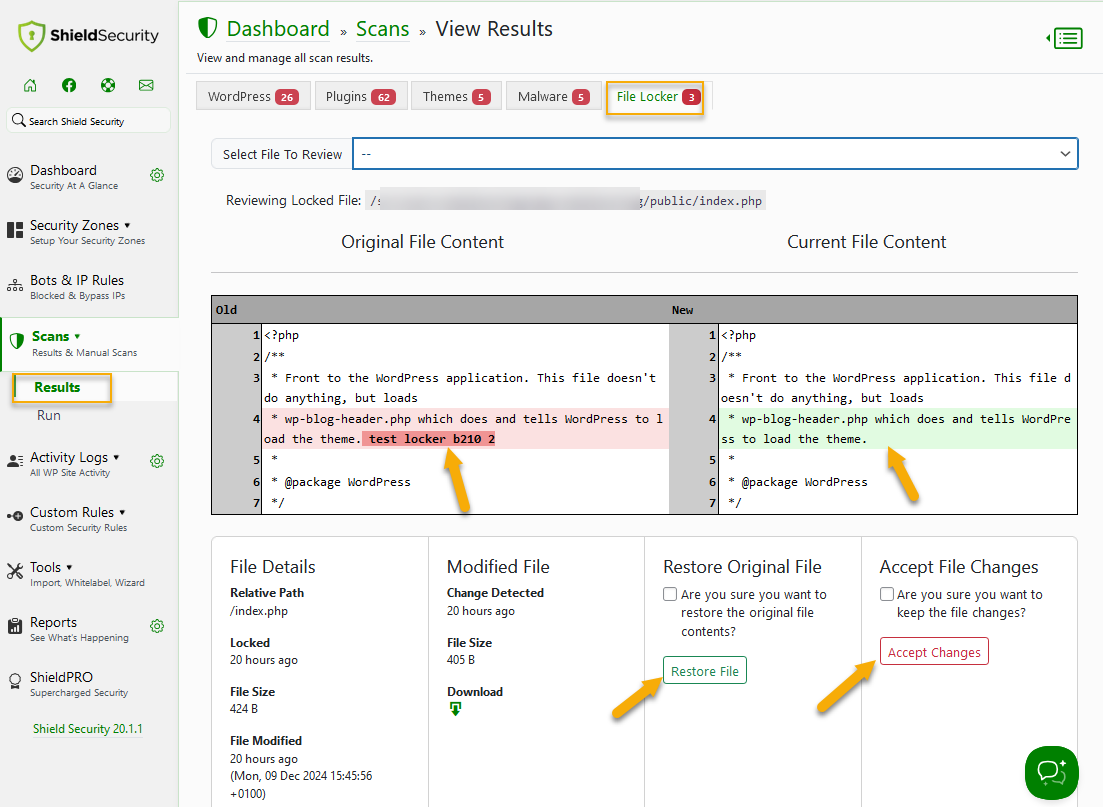Open Shield Security 20.1.1 version link
The width and height of the screenshot is (1103, 807).
click(x=88, y=729)
